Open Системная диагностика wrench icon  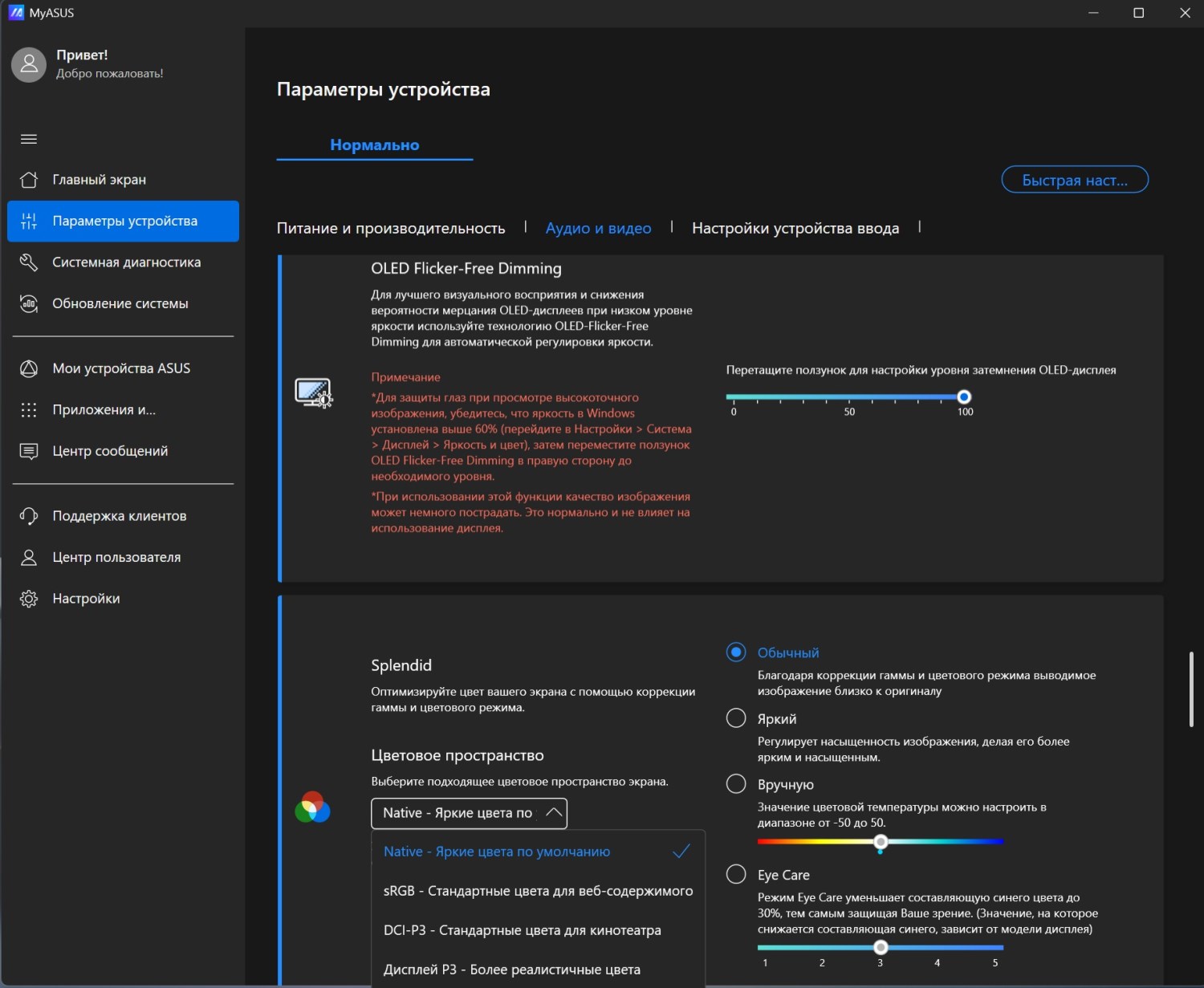click(29, 262)
